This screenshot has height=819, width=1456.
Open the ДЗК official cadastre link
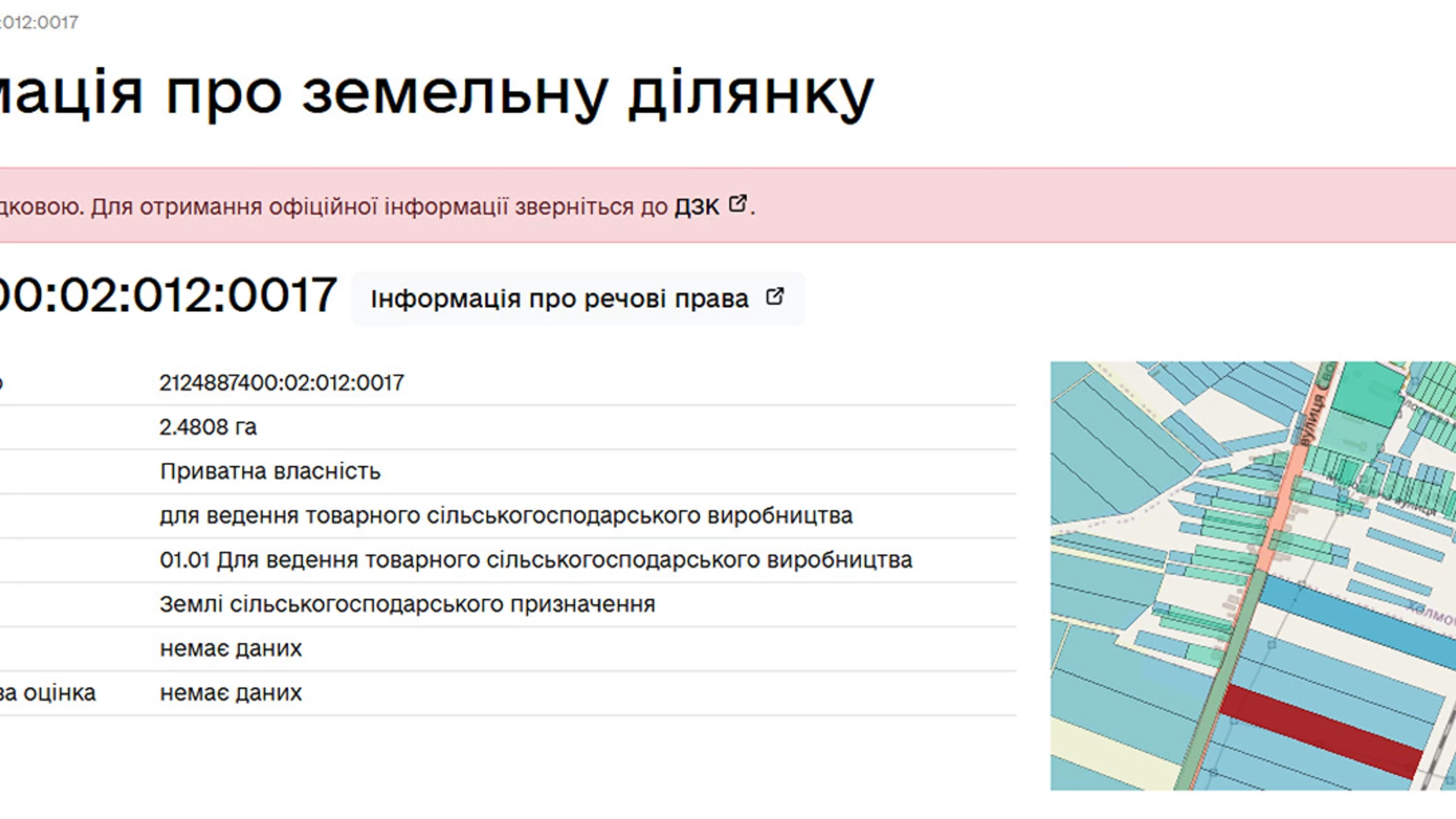pyautogui.click(x=697, y=207)
